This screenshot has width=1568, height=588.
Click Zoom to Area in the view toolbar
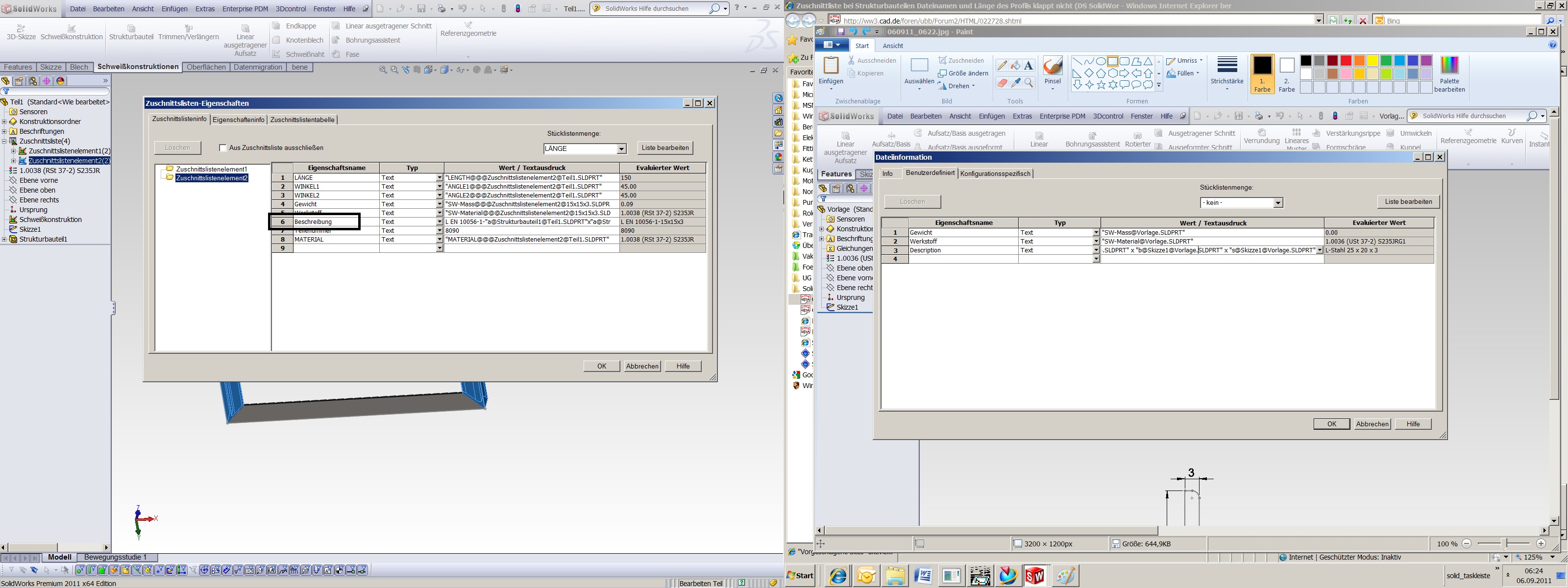[x=394, y=70]
